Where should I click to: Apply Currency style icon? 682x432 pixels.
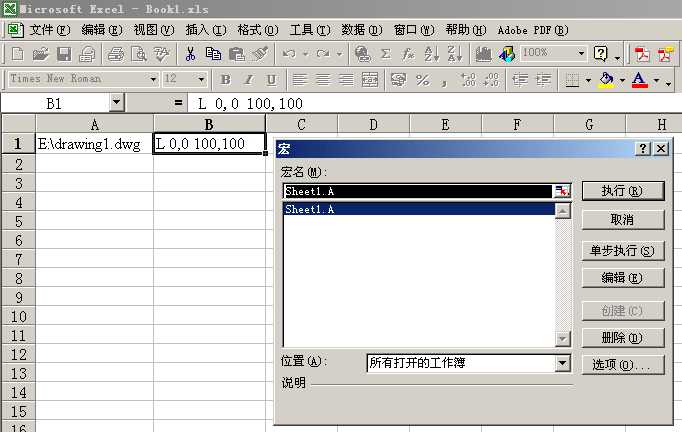click(398, 80)
